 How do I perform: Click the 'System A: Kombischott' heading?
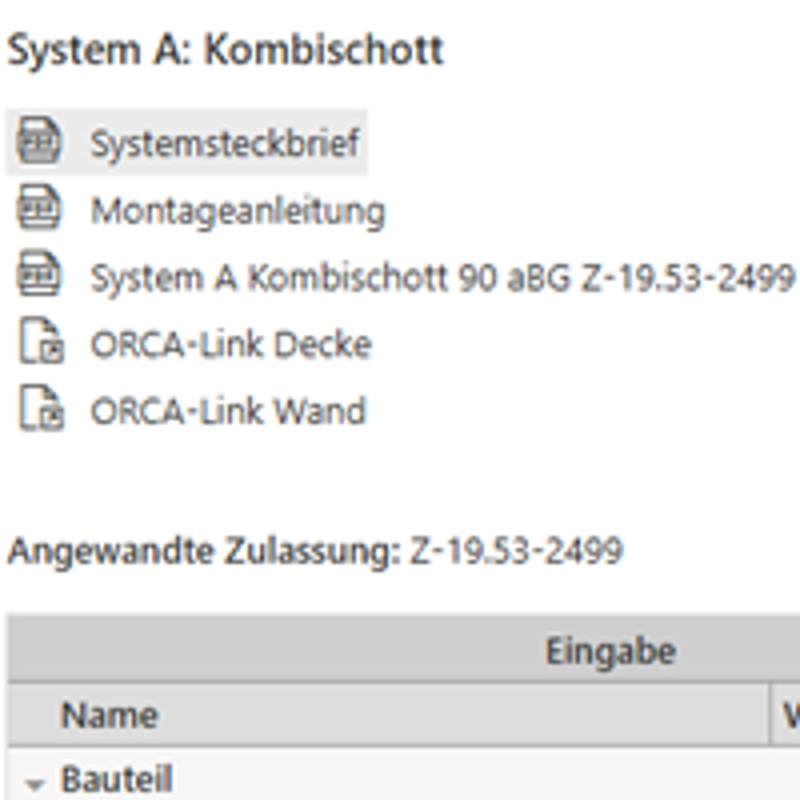tap(225, 50)
